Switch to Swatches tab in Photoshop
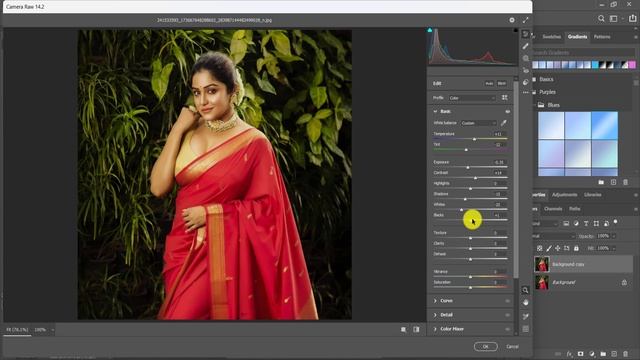This screenshot has height=360, width=640. pos(551,37)
